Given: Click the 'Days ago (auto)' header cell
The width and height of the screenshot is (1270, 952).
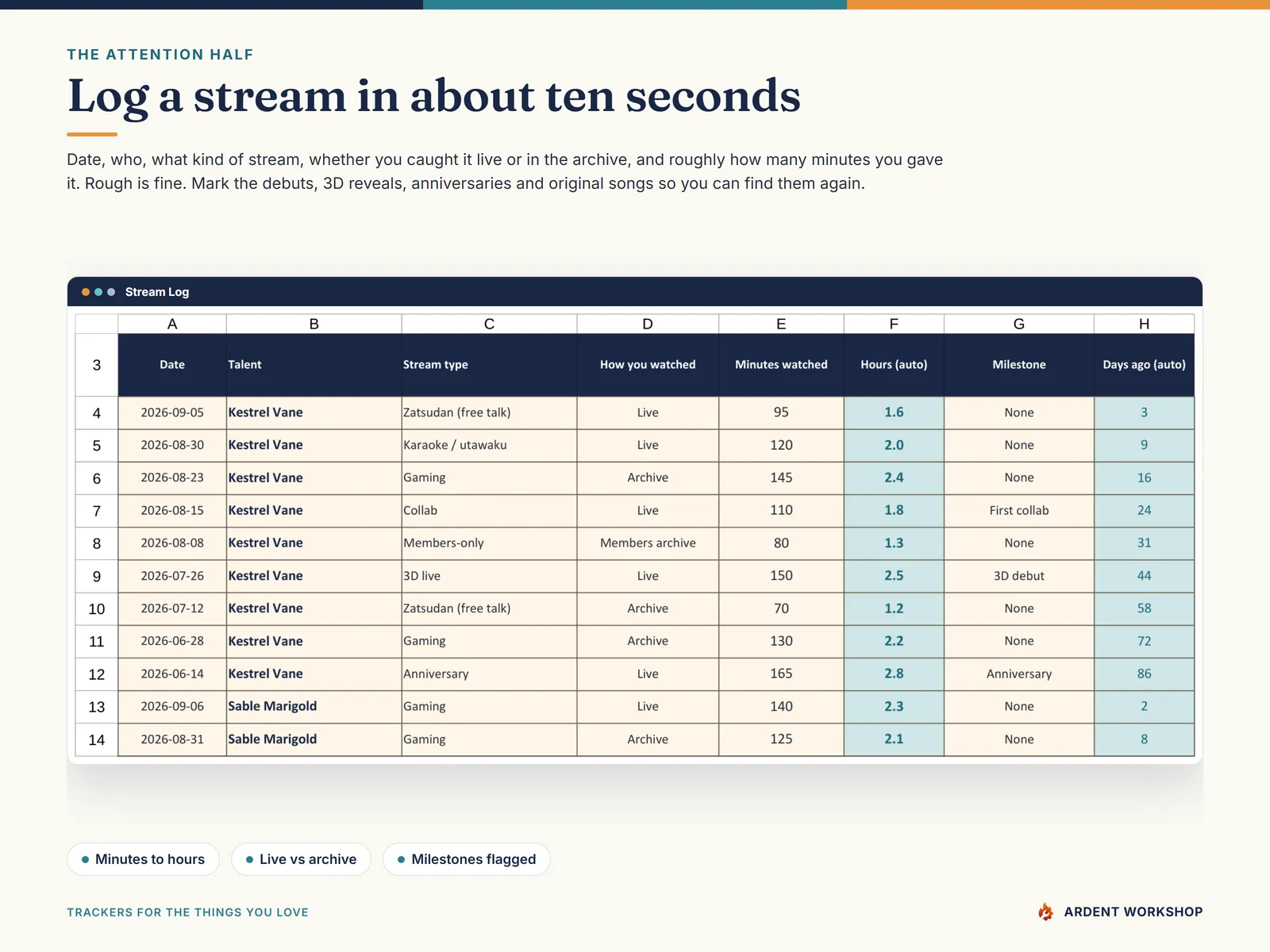Looking at the screenshot, I should click(1144, 365).
